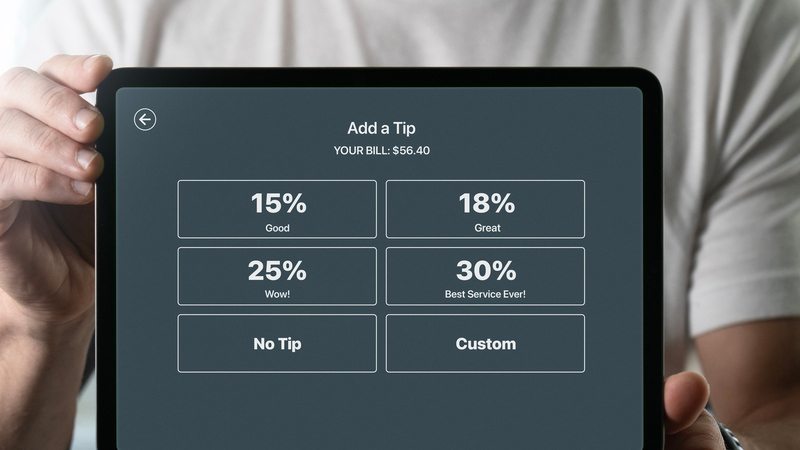Open the Custom tip amount option
This screenshot has height=450, width=800.
pyautogui.click(x=485, y=343)
